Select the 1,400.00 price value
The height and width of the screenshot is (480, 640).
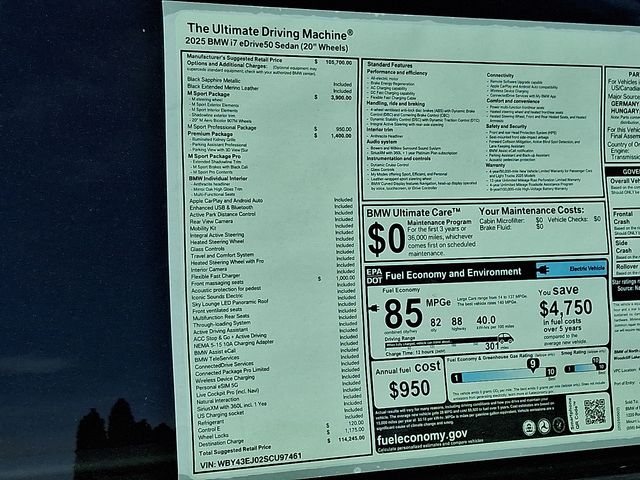coord(341,136)
